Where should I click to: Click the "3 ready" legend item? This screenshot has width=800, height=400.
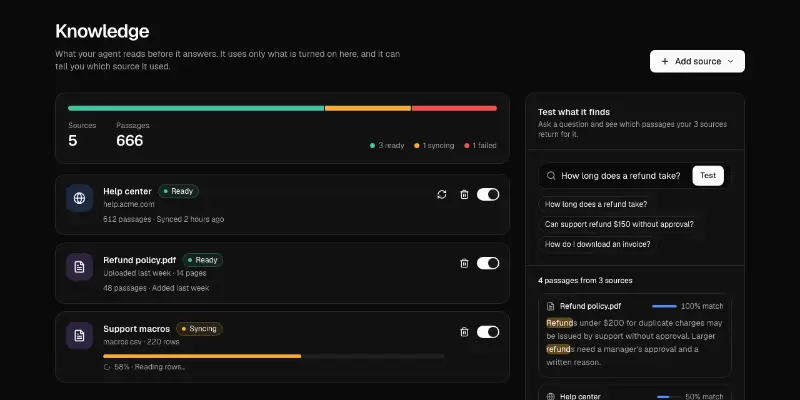pos(387,145)
